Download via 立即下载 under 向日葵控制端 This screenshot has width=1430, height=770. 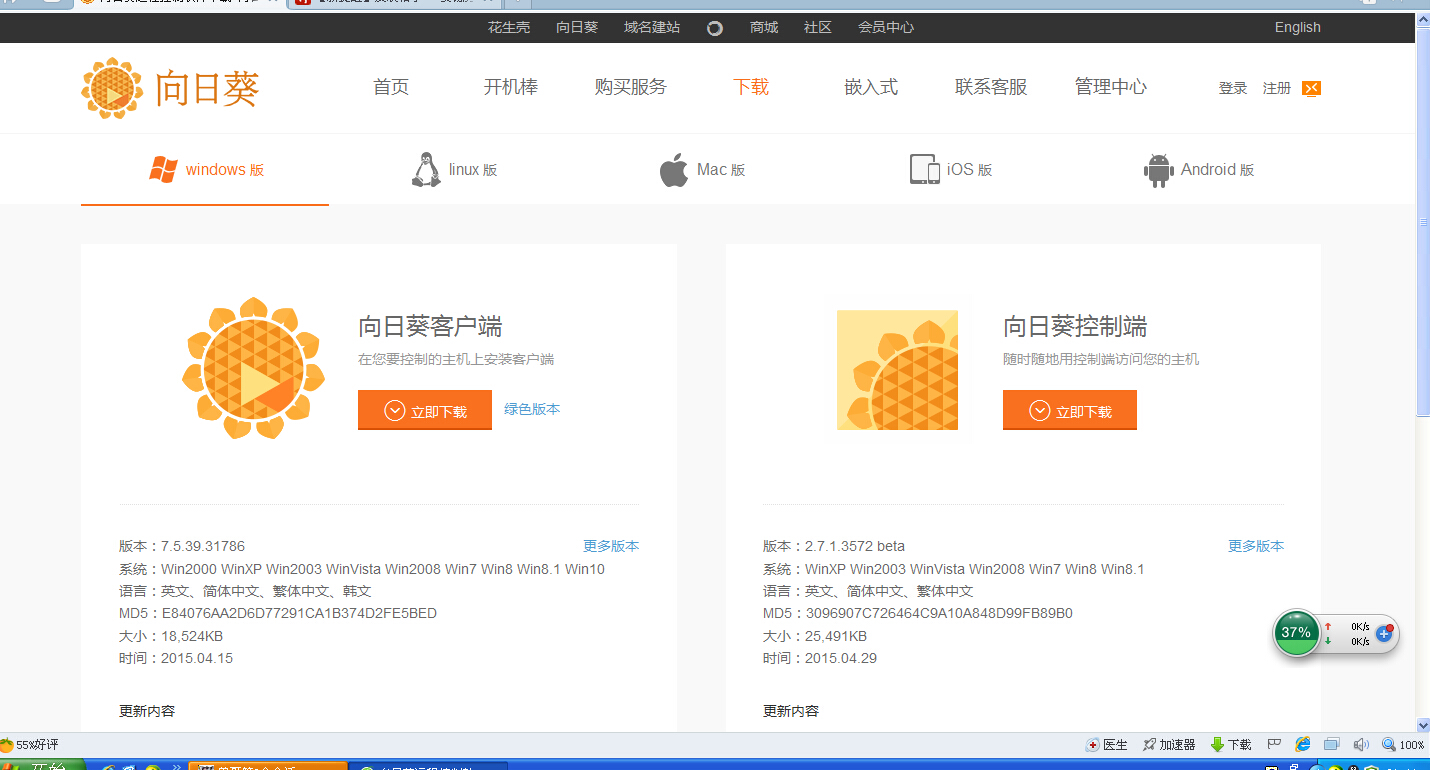[1070, 410]
